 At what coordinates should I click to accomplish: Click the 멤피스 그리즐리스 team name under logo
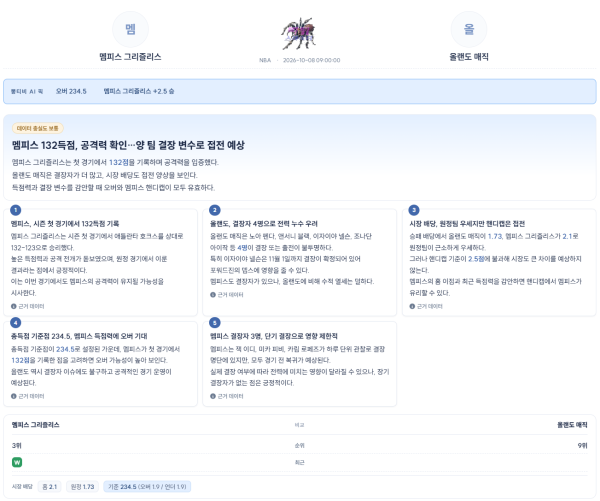pos(130,57)
